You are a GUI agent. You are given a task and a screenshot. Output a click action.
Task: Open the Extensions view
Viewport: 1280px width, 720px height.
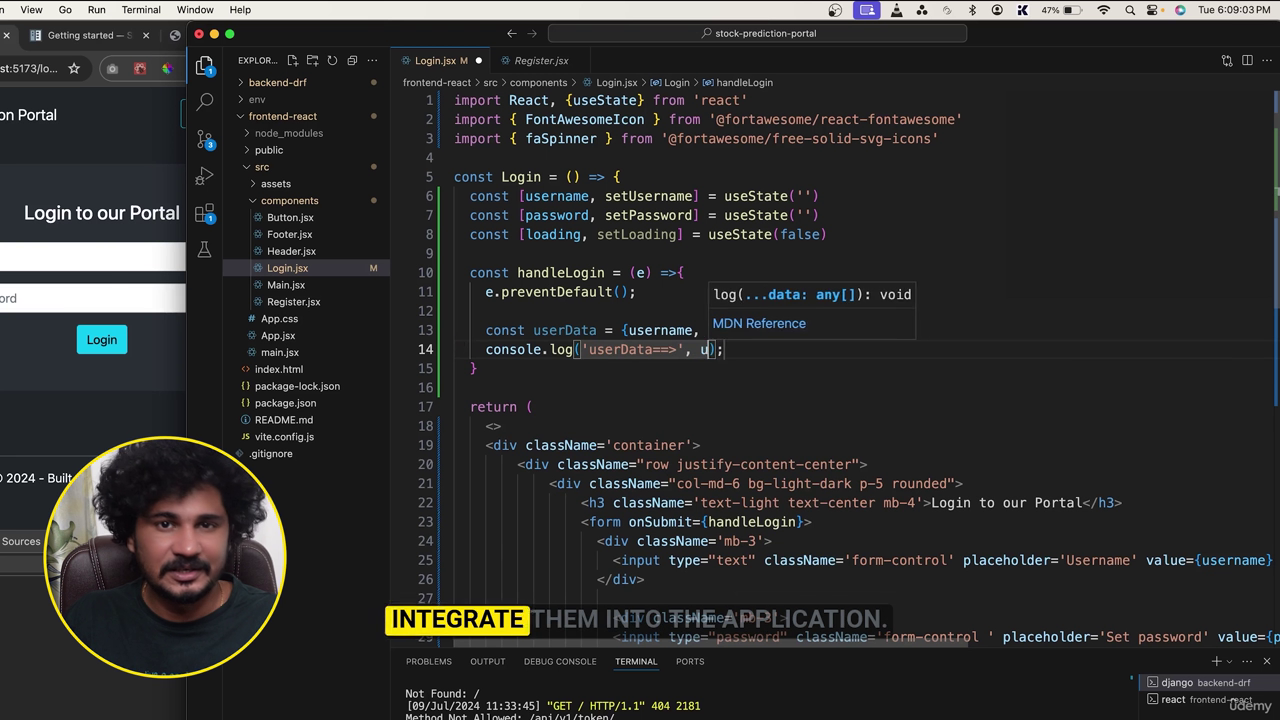point(205,213)
